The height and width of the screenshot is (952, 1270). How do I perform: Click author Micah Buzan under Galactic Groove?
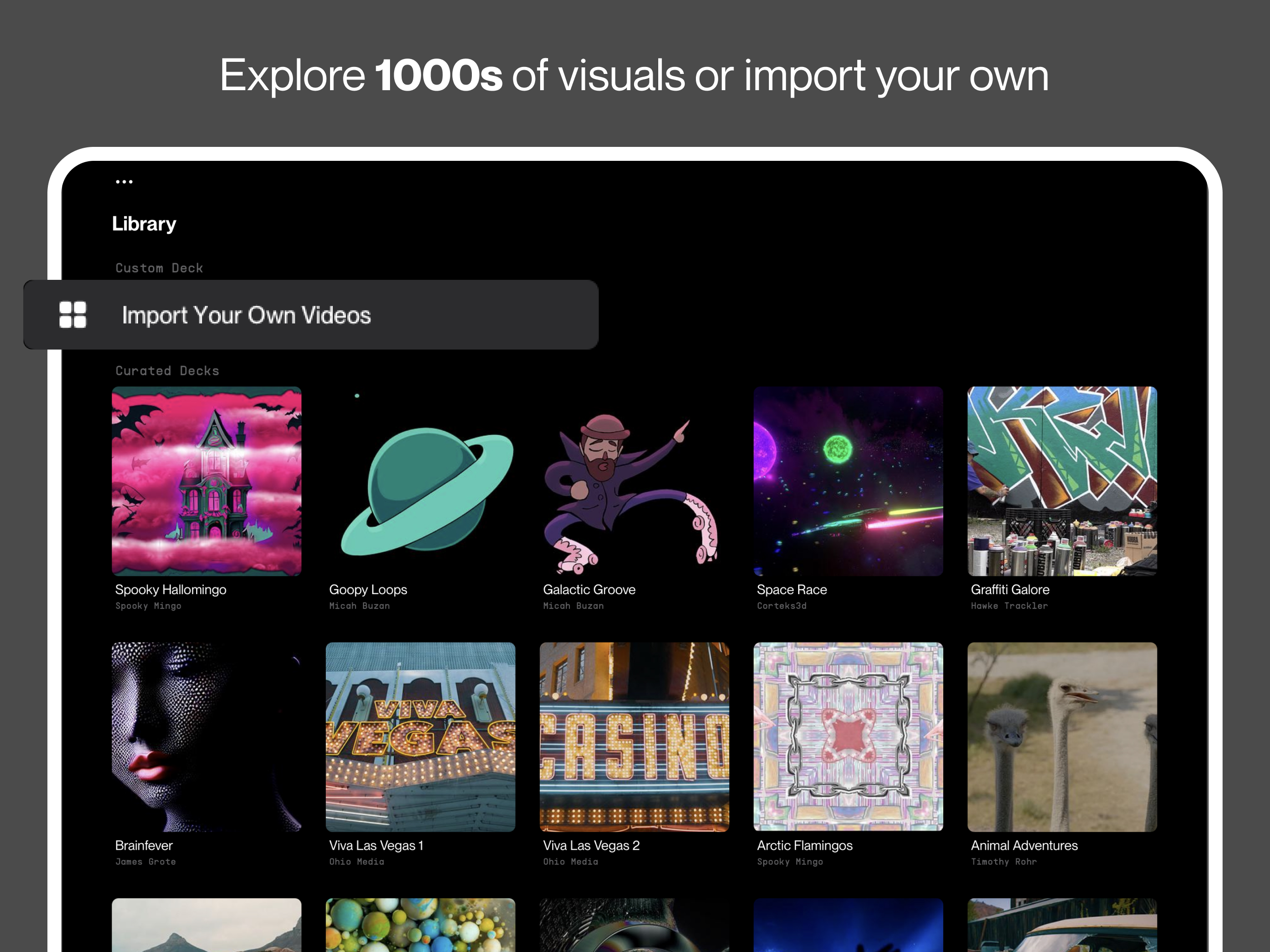coord(574,606)
